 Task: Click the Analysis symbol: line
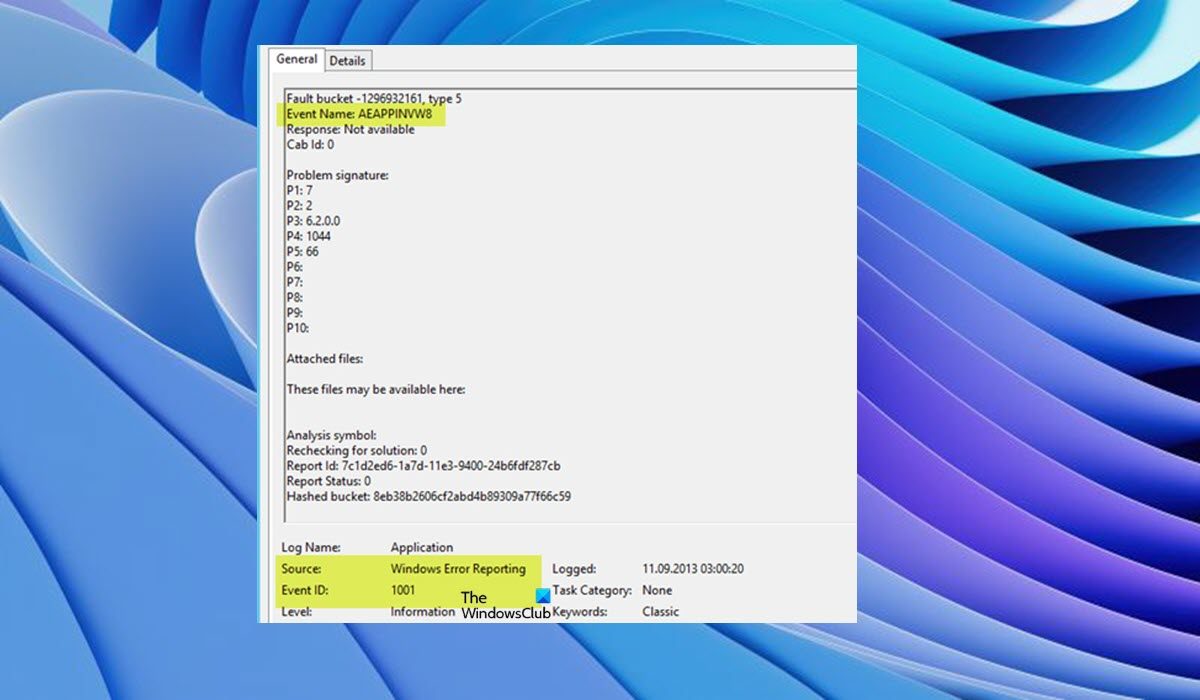coord(331,435)
